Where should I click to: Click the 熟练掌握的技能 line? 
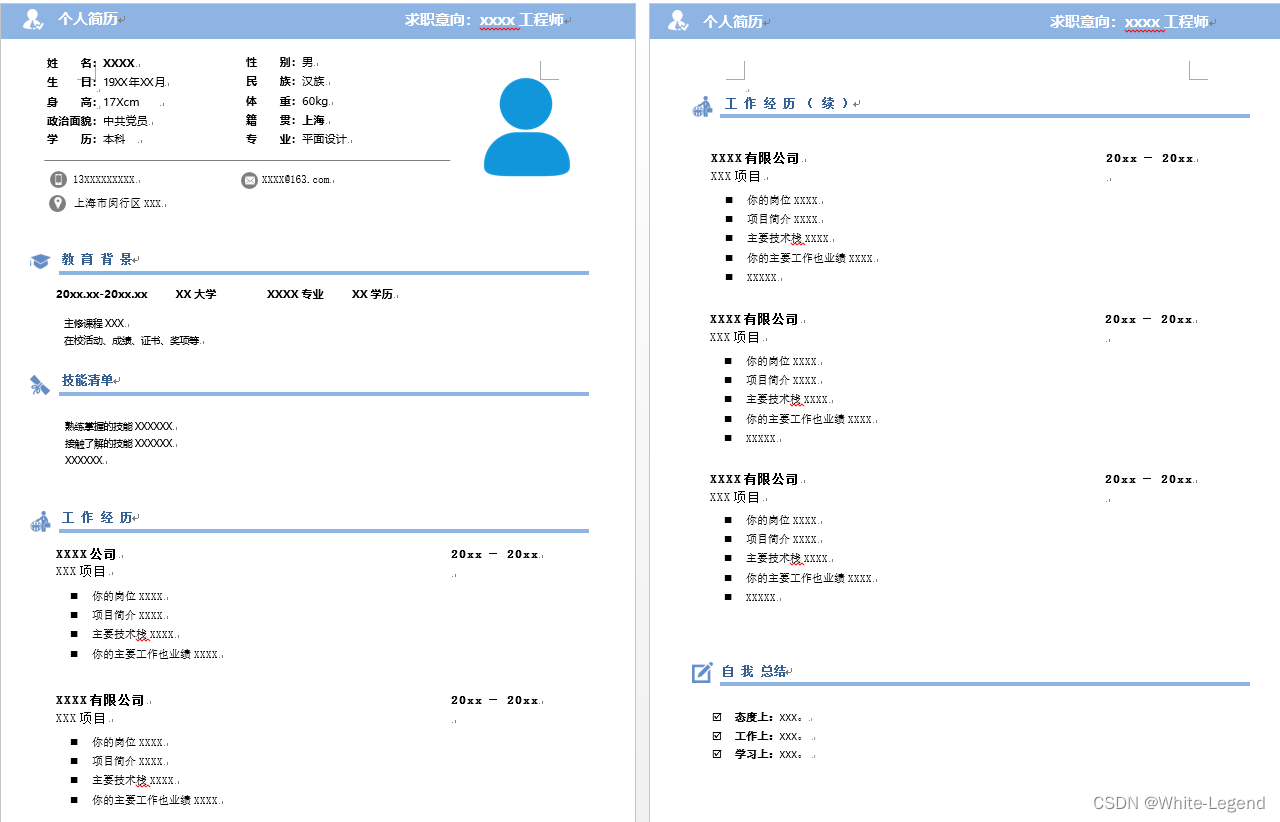click(119, 426)
